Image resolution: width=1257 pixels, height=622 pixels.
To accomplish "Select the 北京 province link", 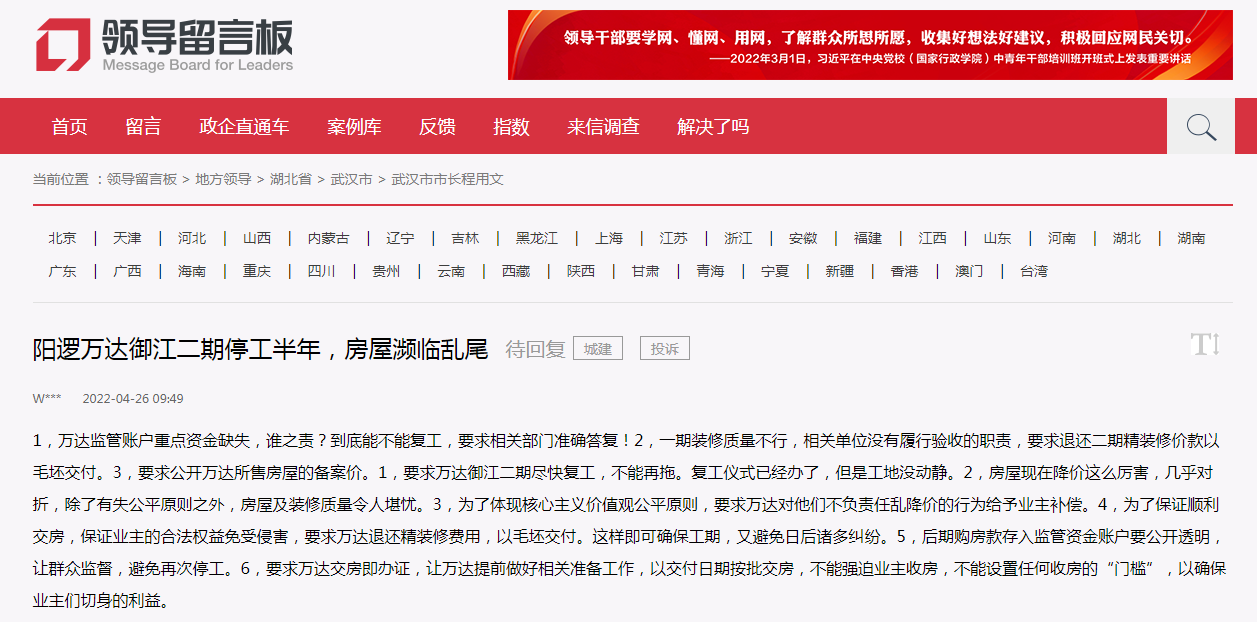I will (62, 238).
